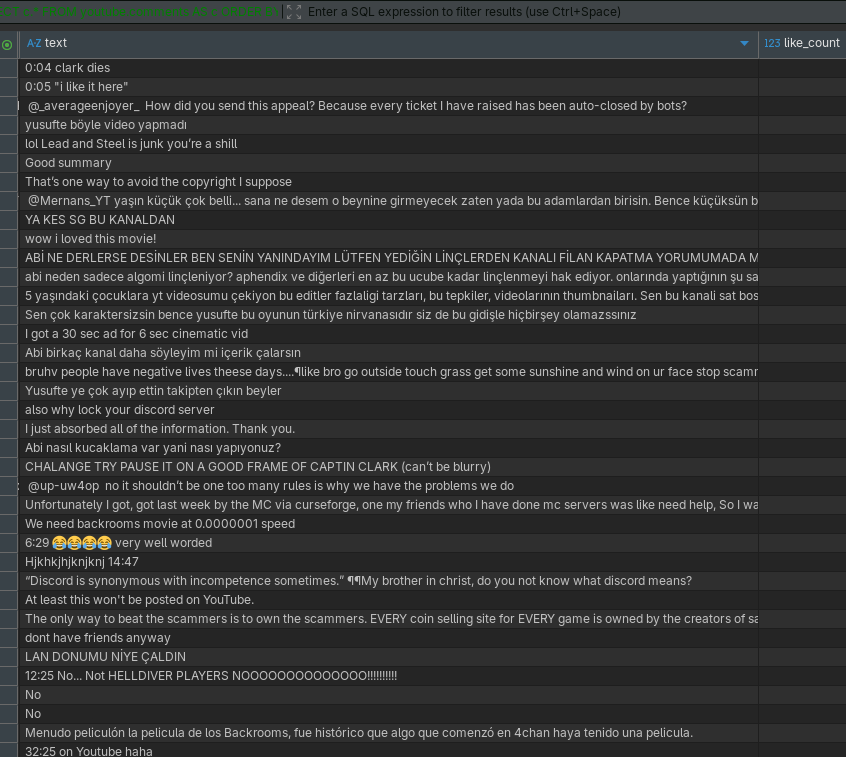Select the cell '0:05 "i like it here"'

pos(388,87)
